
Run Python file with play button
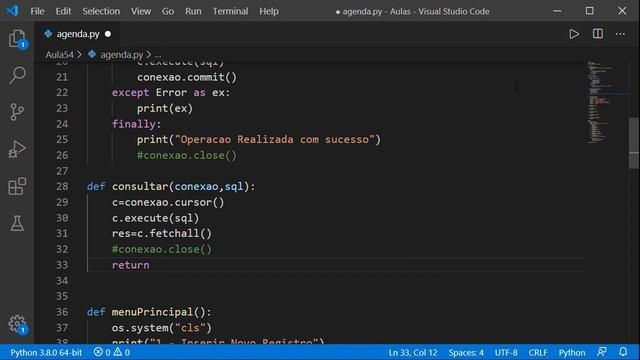[574, 34]
